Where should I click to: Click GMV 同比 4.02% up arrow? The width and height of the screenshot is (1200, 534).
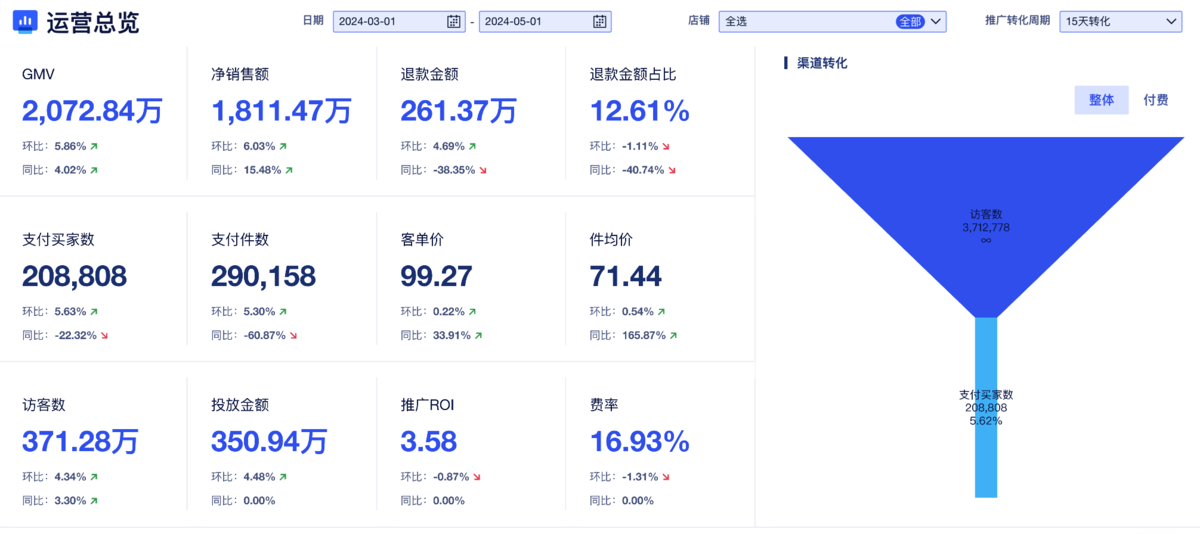coord(94,170)
